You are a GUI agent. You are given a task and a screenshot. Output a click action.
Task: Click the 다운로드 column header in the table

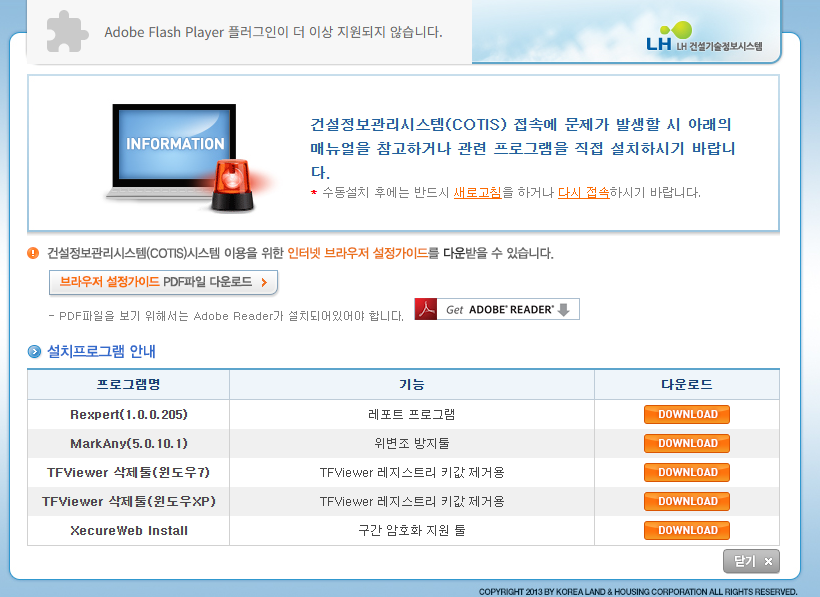[x=686, y=384]
